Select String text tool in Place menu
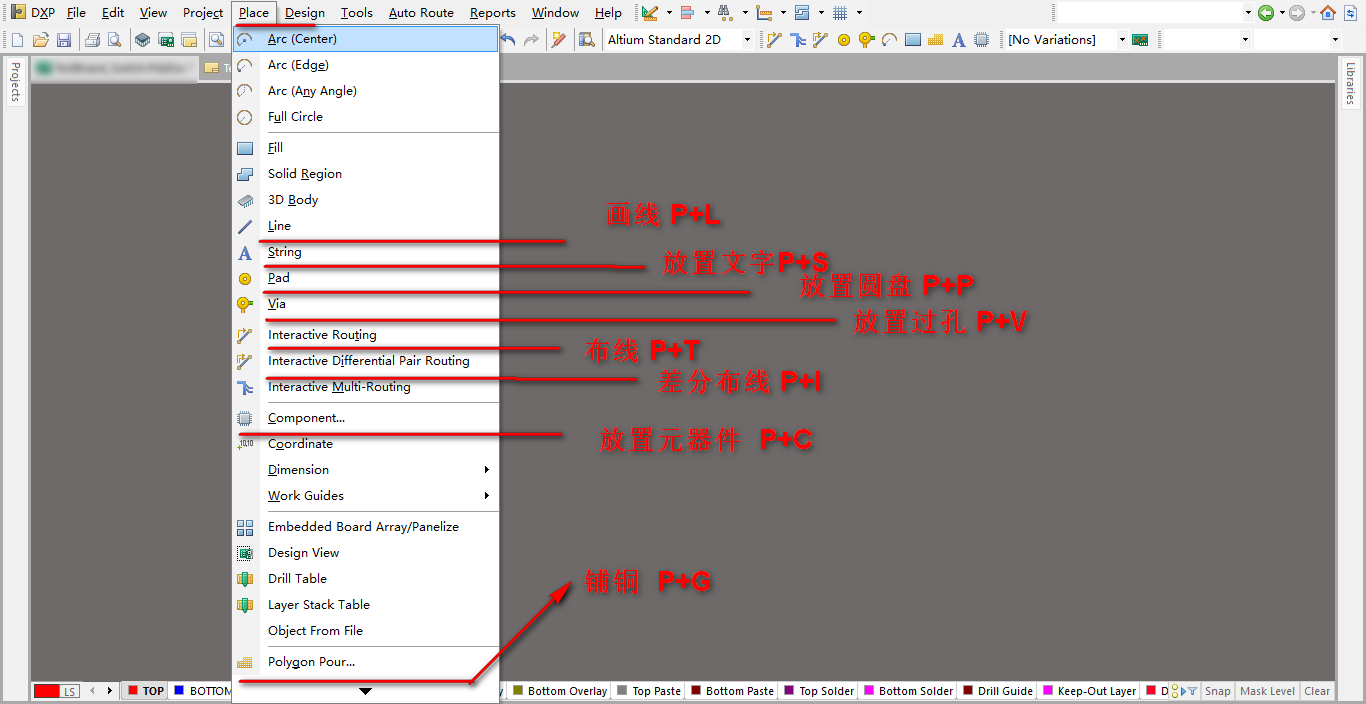The width and height of the screenshot is (1366, 704). pyautogui.click(x=284, y=252)
